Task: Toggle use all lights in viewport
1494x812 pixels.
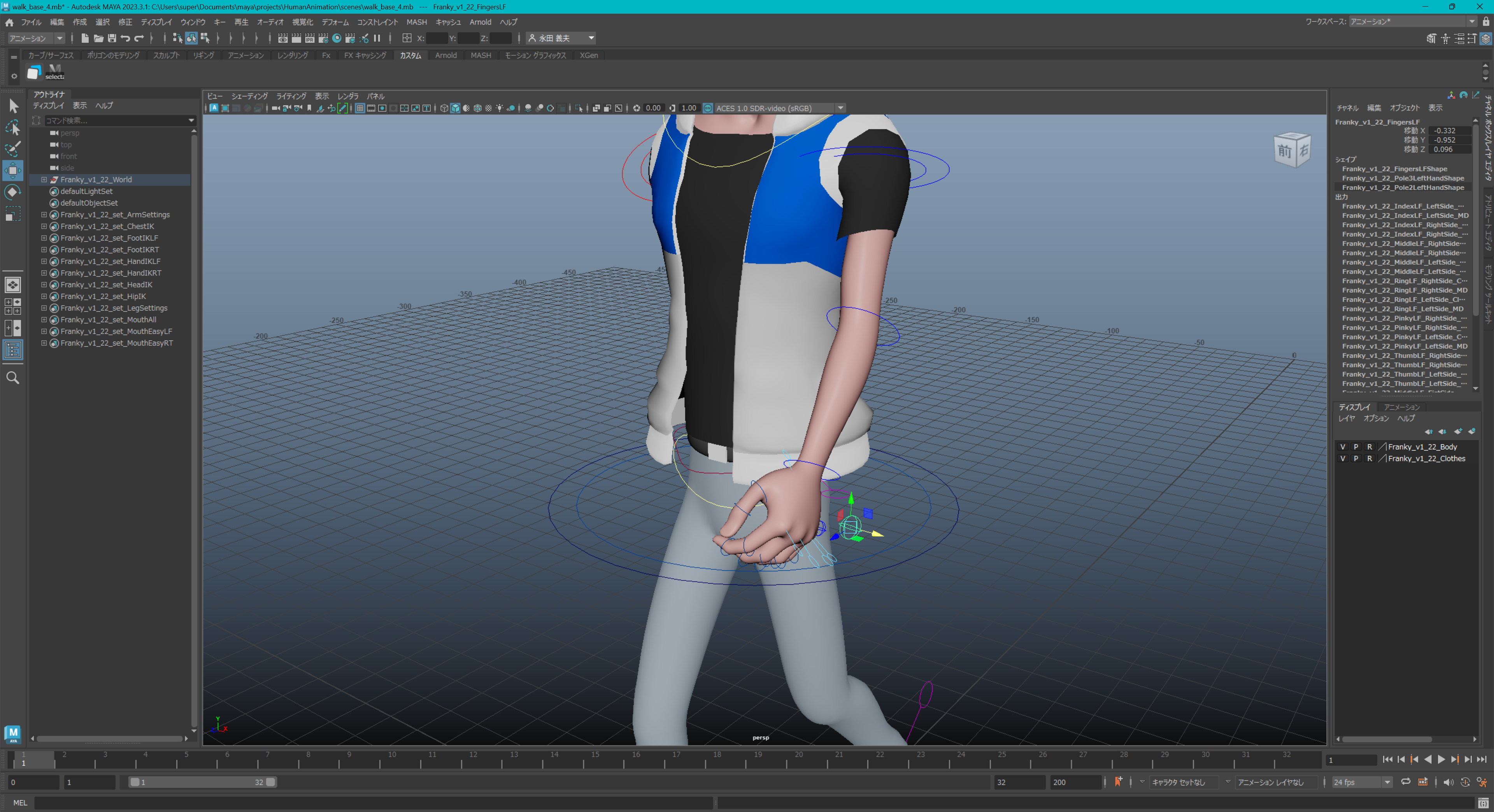Action: [x=500, y=108]
